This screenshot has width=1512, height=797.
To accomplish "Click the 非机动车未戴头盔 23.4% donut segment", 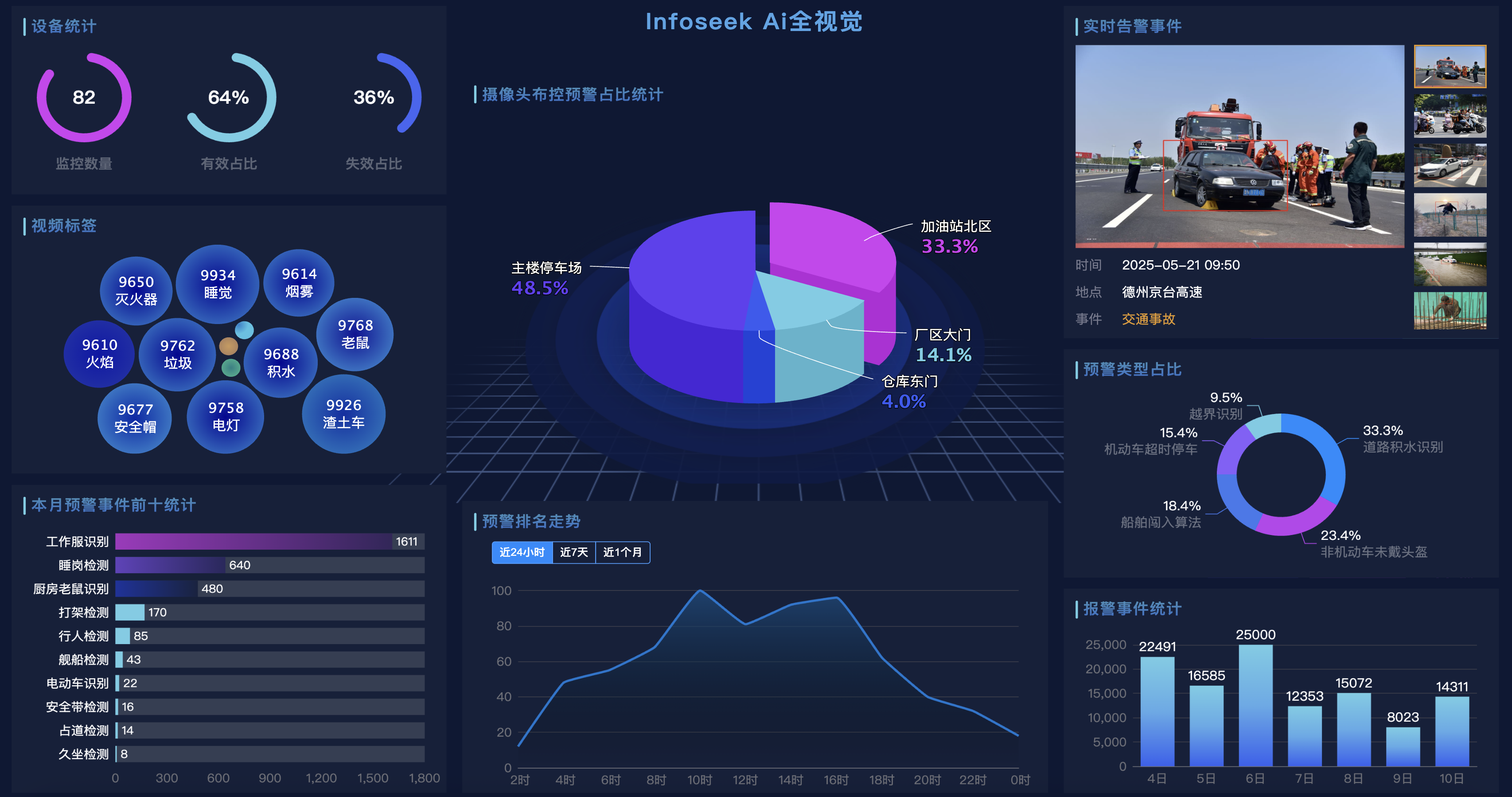I will (x=1297, y=520).
